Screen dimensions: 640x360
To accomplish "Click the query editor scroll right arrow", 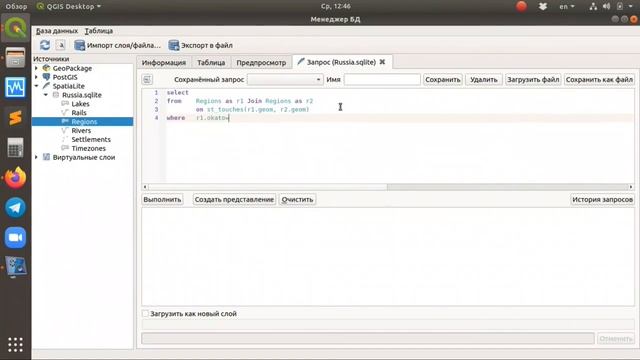I will click(631, 187).
